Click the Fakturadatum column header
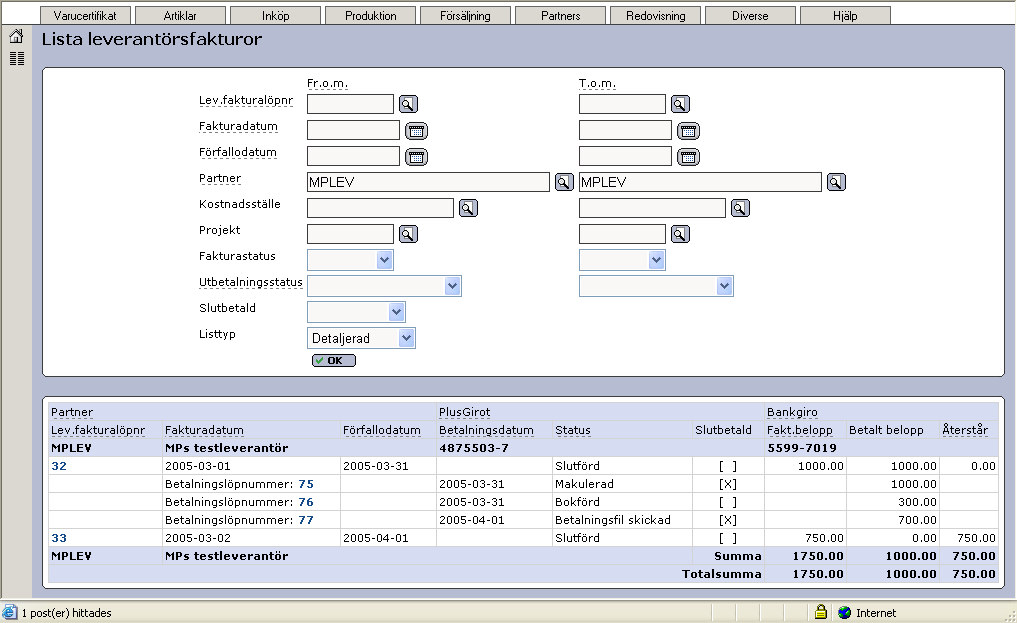 (204, 430)
